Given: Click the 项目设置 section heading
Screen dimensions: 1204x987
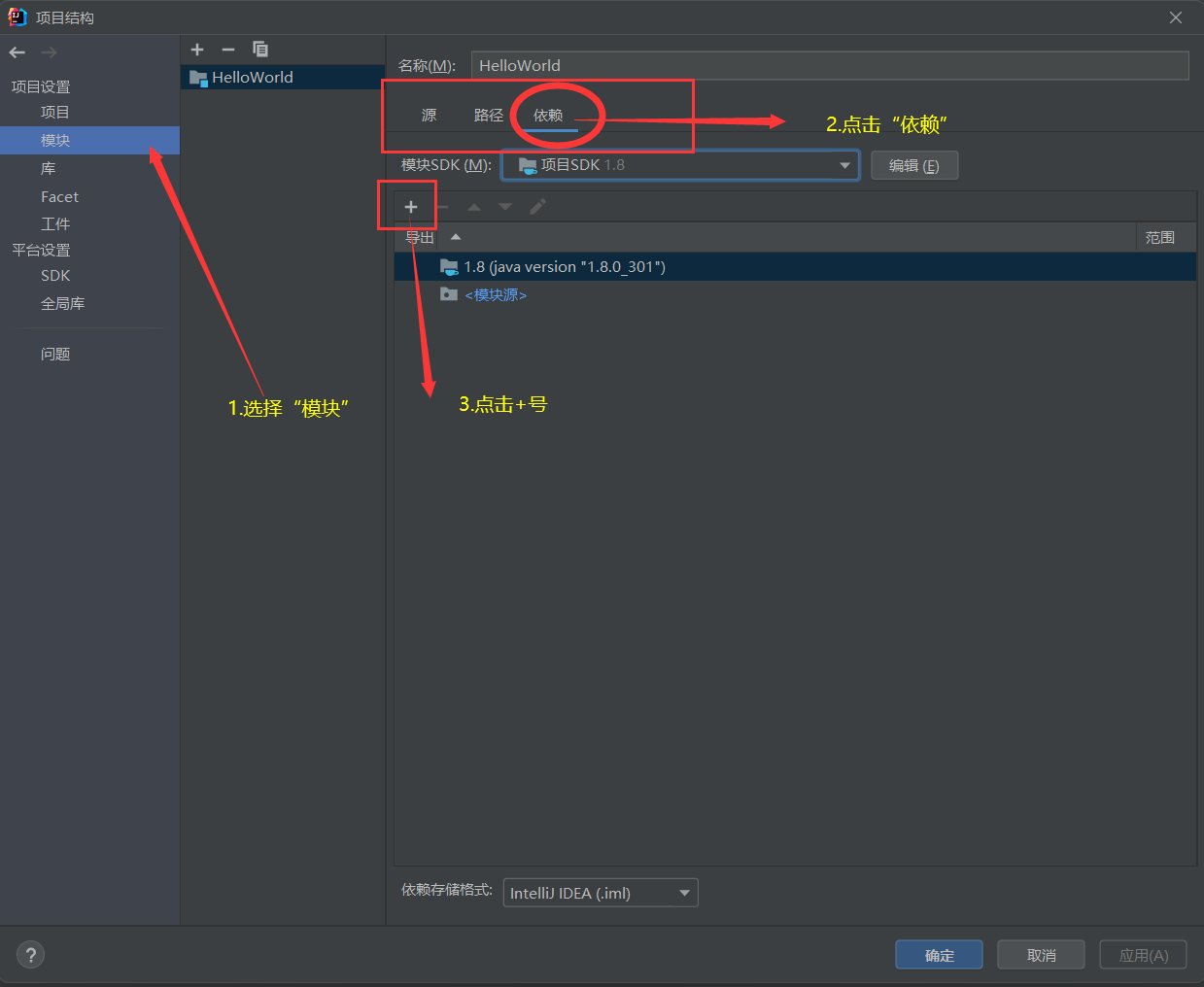Looking at the screenshot, I should pyautogui.click(x=41, y=87).
